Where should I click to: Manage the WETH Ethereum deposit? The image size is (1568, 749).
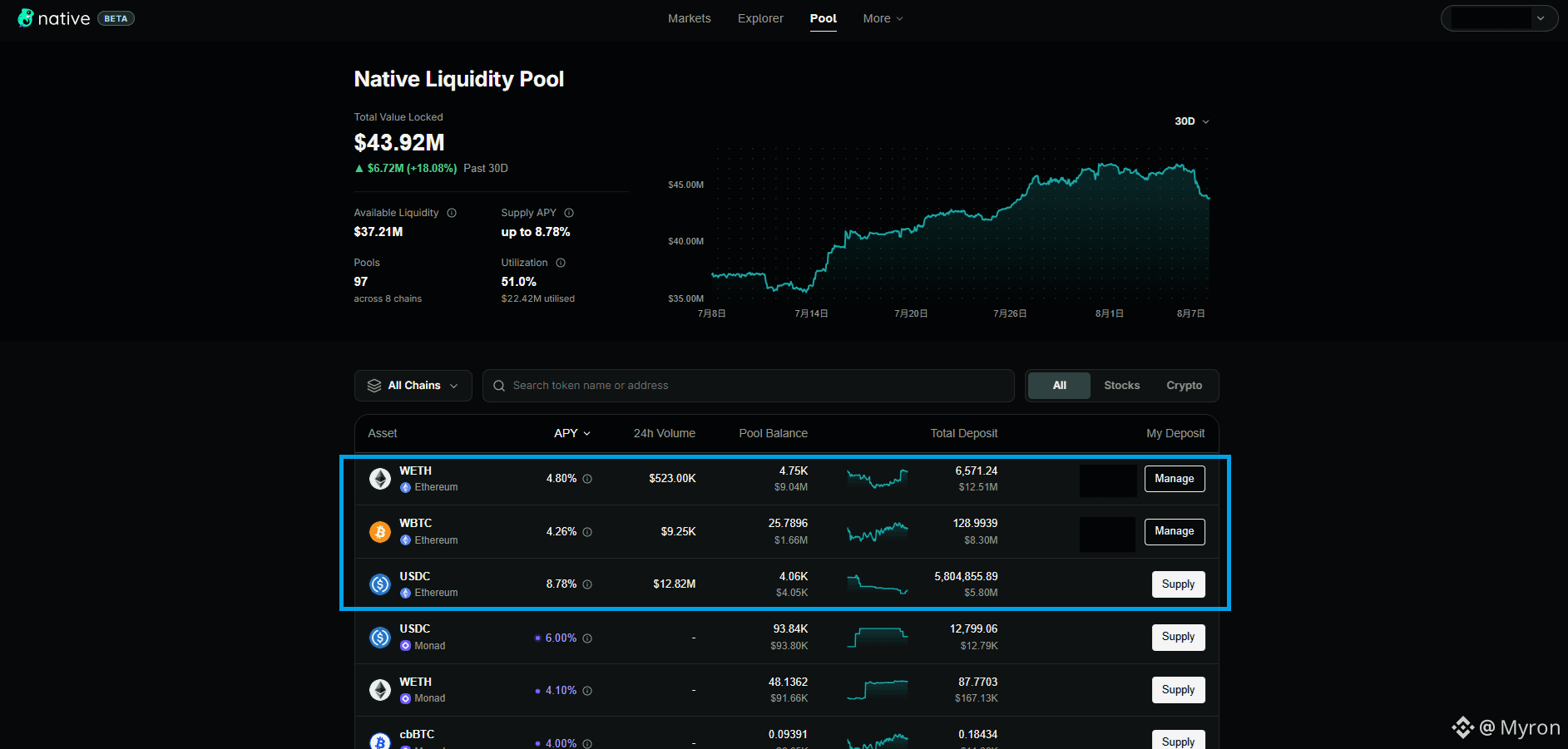tap(1175, 479)
